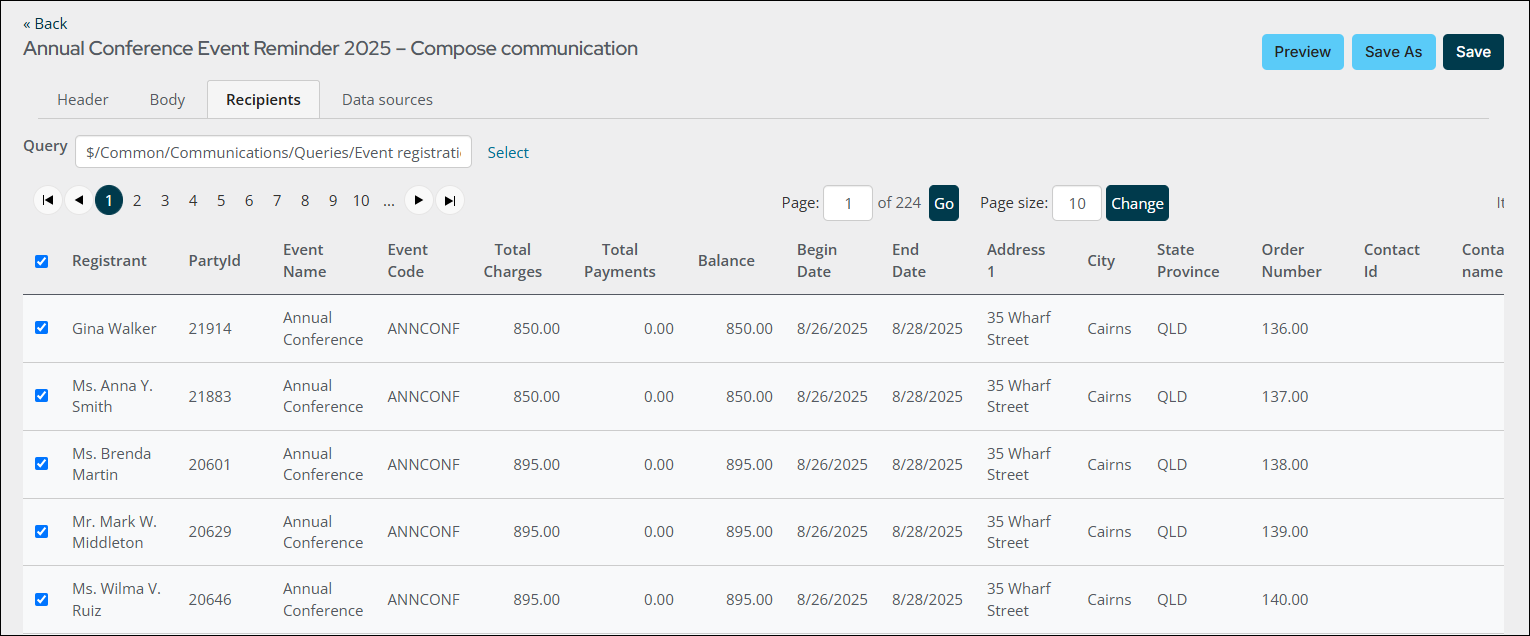The image size is (1530, 636).
Task: Click the previous page arrow icon
Action: coord(79,201)
